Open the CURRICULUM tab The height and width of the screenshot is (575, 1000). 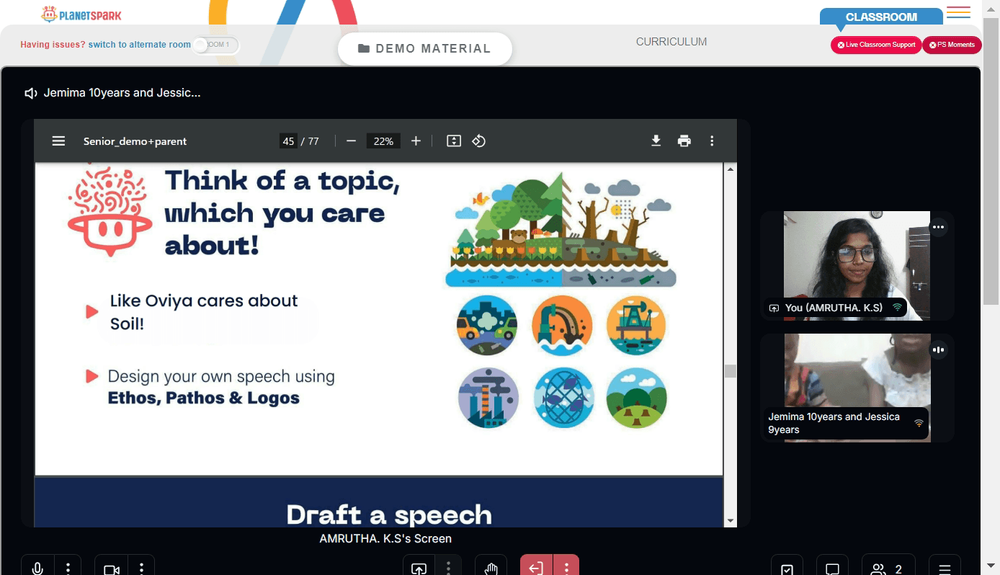(x=671, y=41)
